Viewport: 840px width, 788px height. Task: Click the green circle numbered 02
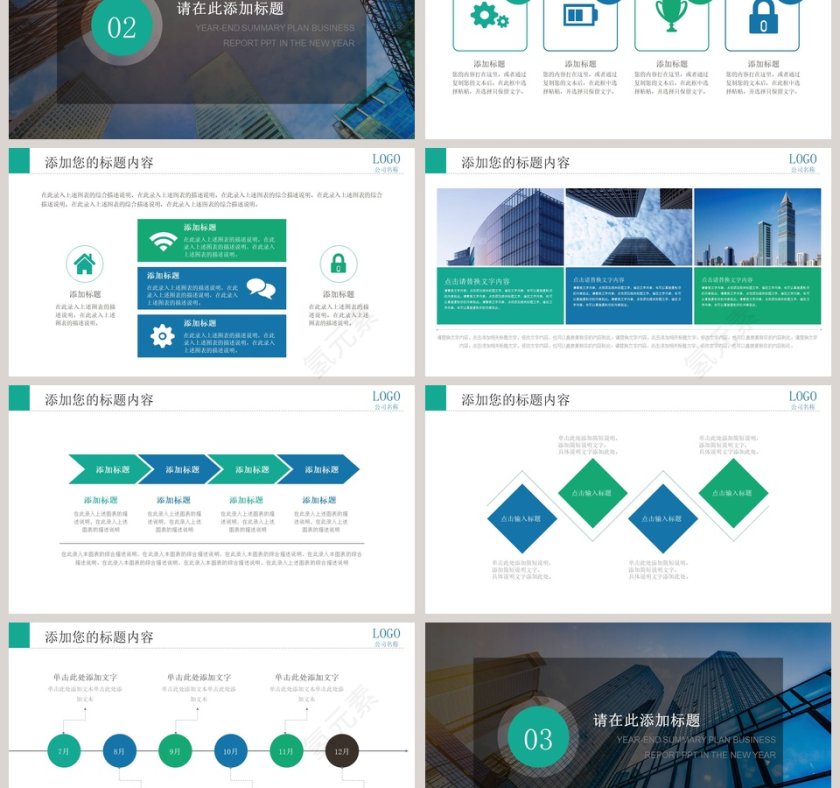point(121,27)
